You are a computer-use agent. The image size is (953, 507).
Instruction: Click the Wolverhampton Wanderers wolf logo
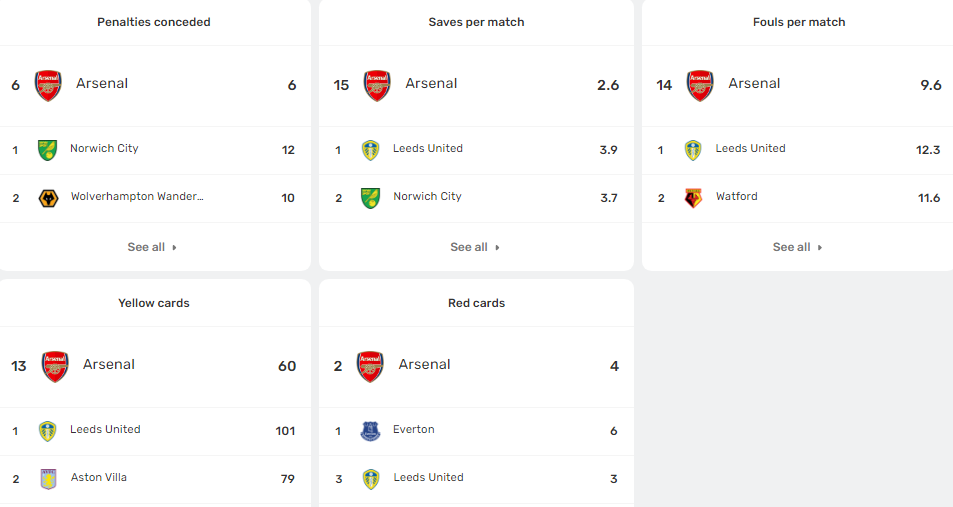(x=48, y=198)
